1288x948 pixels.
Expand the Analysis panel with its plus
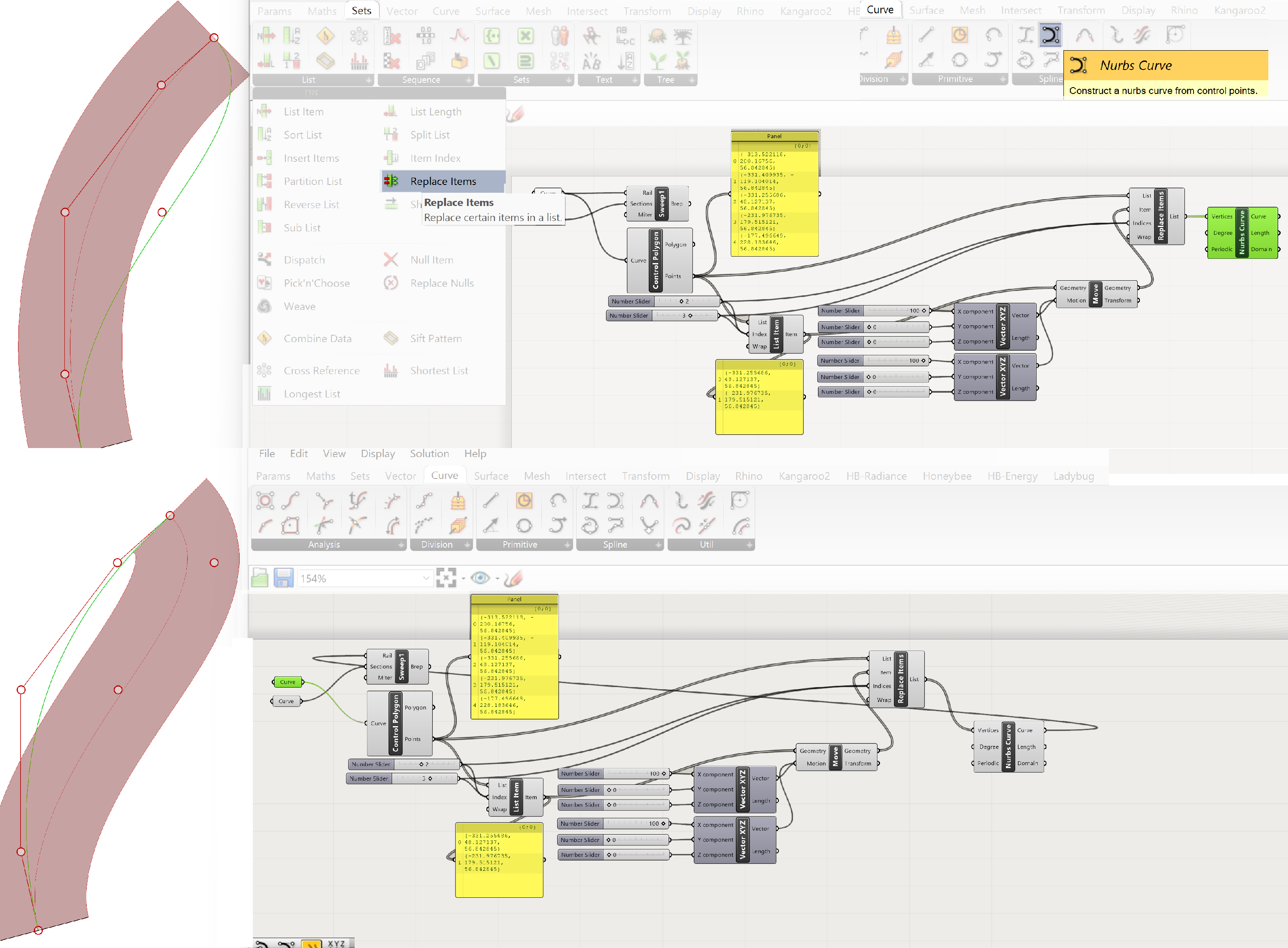401,545
